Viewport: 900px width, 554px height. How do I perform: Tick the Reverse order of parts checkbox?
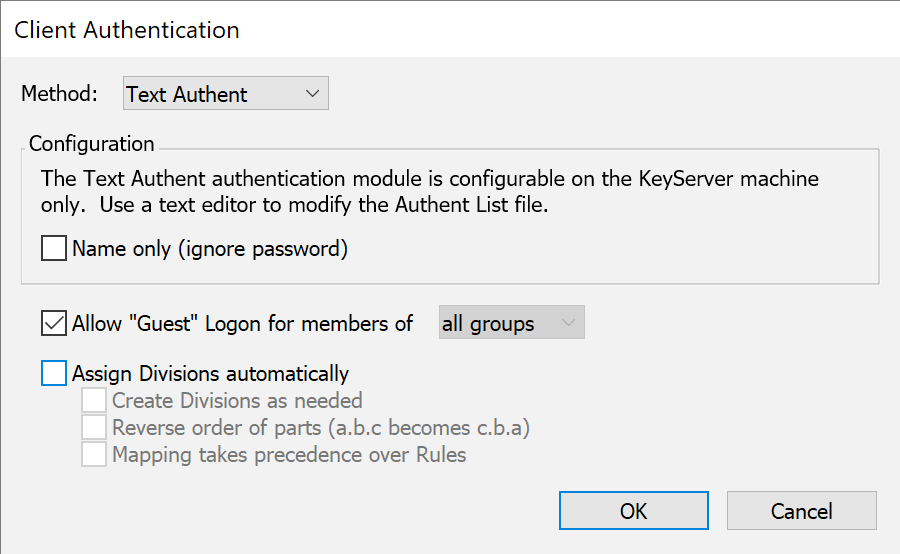click(x=94, y=428)
